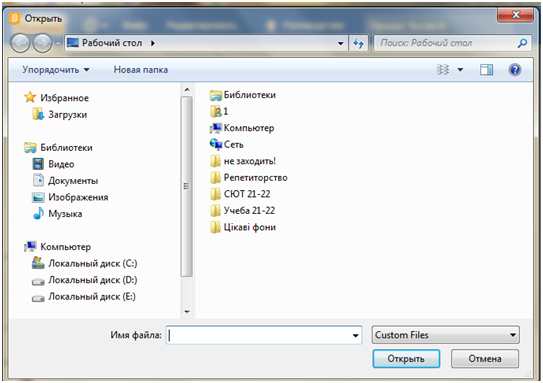Click the Загрузки folder icon
This screenshot has width=543, height=383.
click(x=38, y=114)
